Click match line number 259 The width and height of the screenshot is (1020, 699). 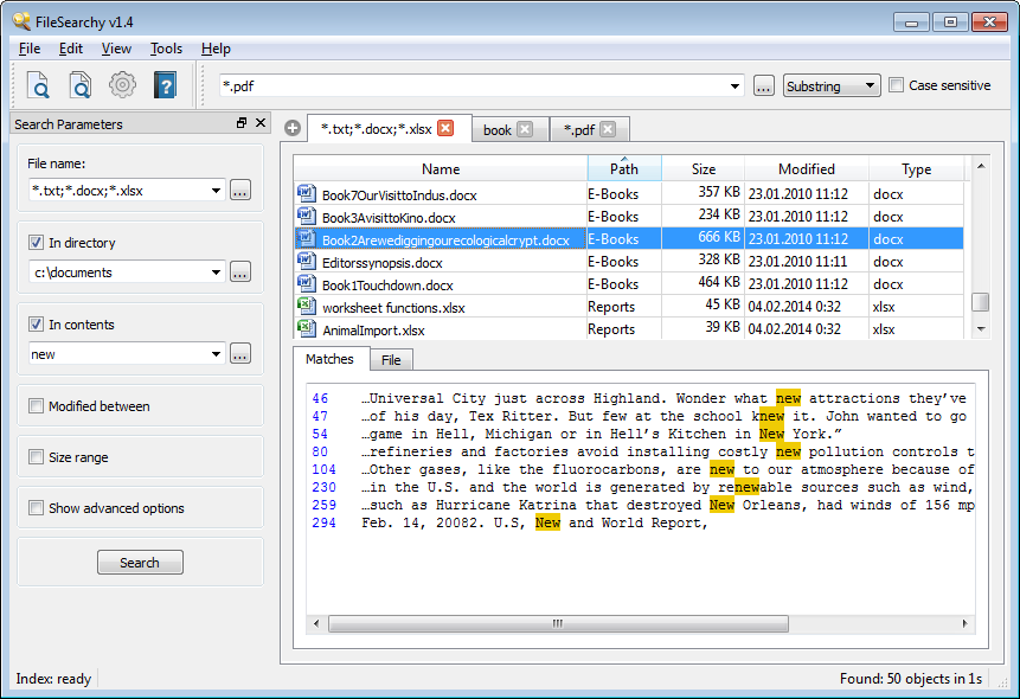click(324, 505)
